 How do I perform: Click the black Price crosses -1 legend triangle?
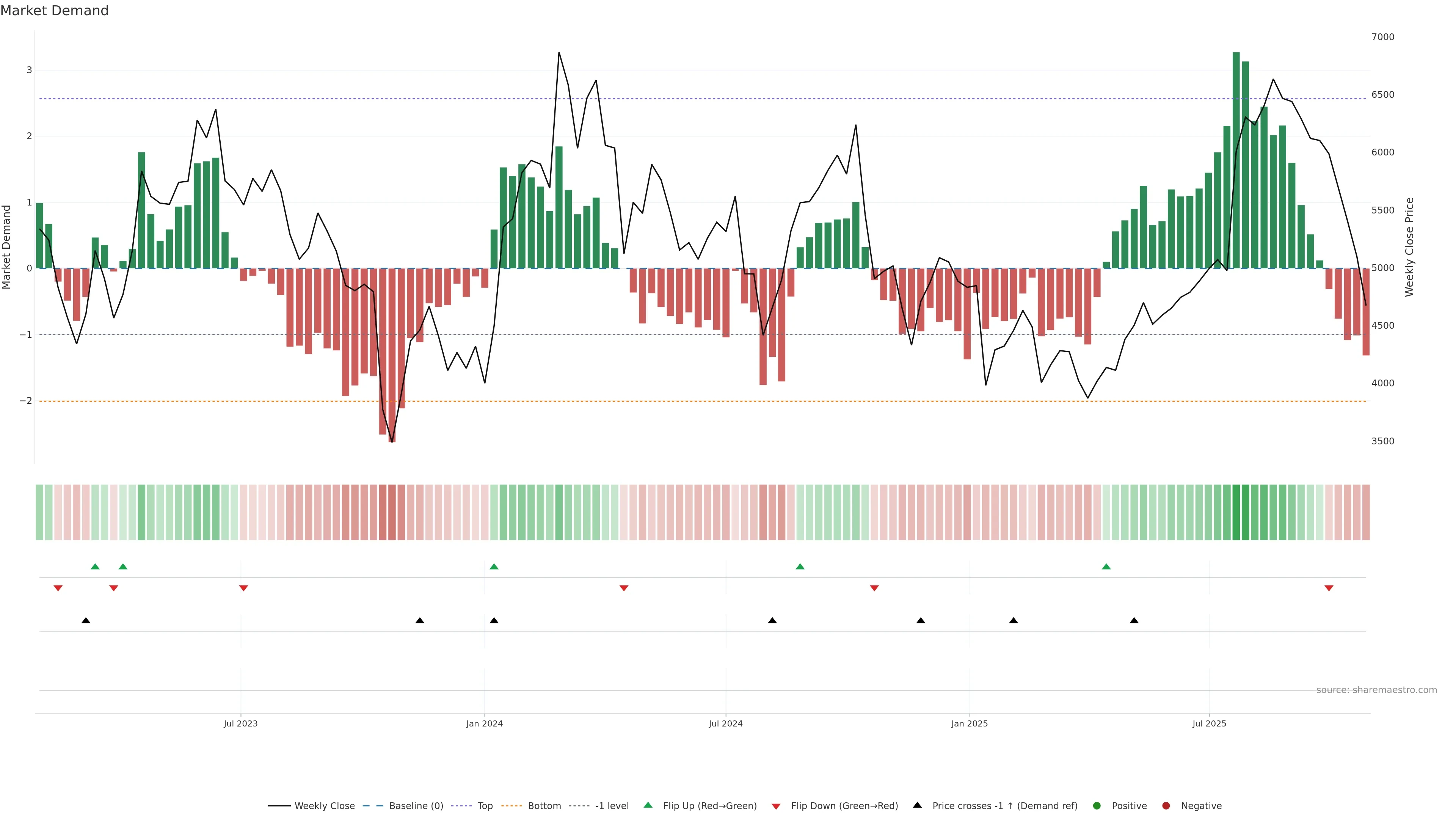(917, 805)
